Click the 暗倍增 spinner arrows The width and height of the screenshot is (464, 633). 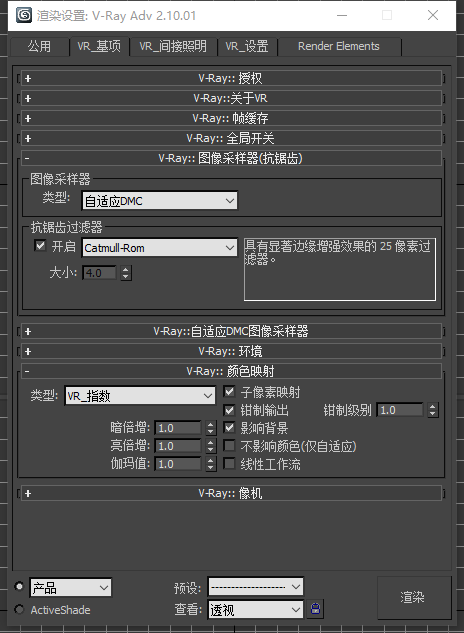(210, 428)
